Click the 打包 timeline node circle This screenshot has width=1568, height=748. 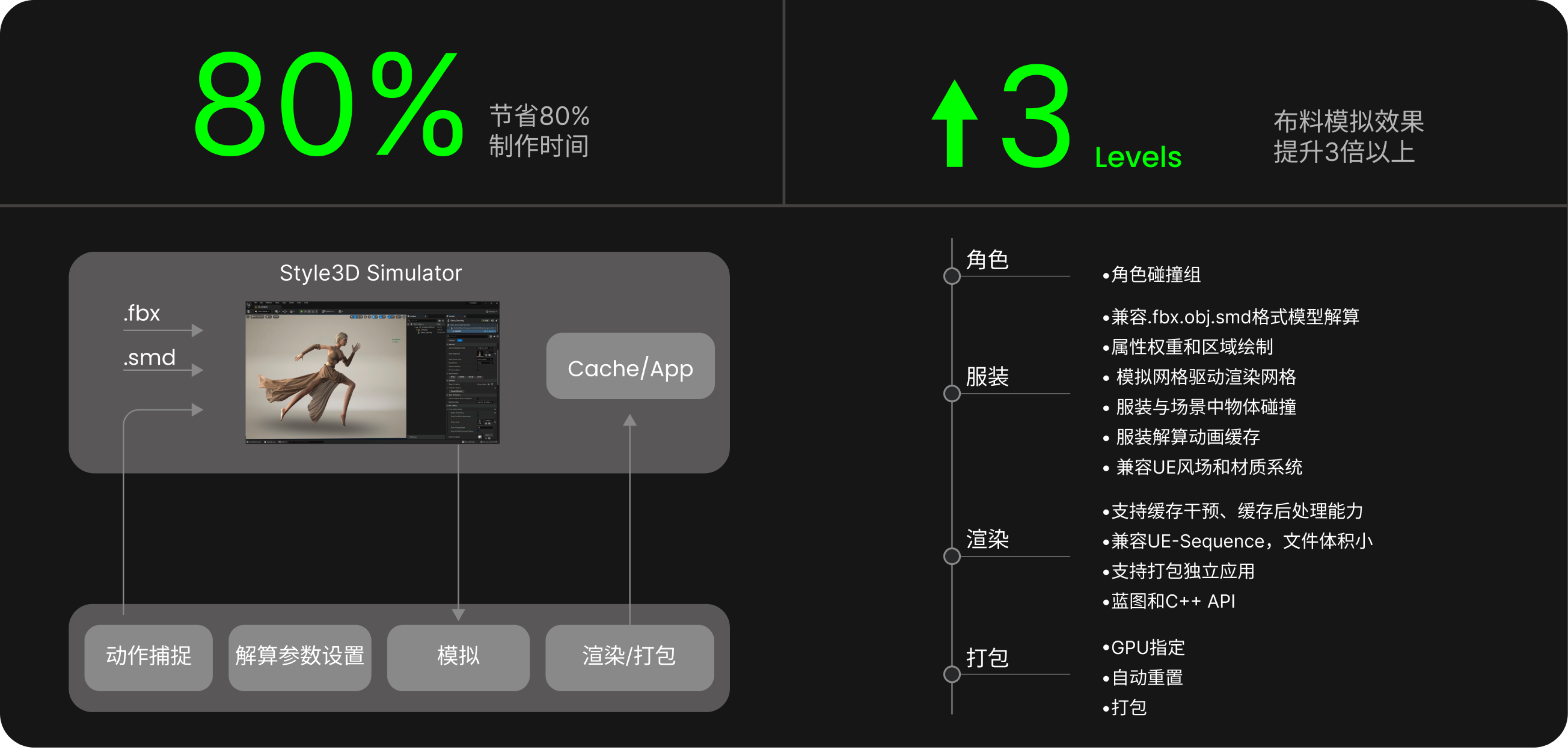952,674
